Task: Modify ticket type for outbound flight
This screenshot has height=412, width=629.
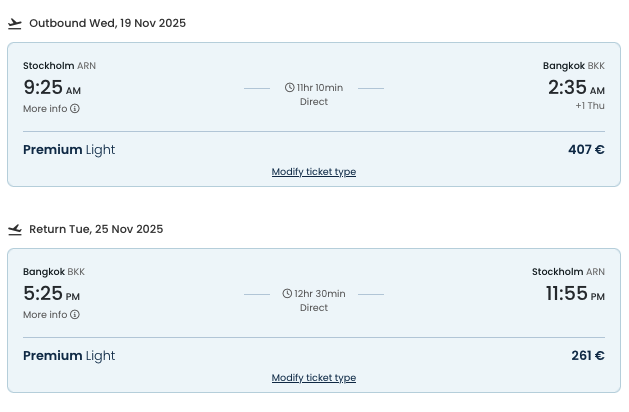Action: [x=314, y=172]
